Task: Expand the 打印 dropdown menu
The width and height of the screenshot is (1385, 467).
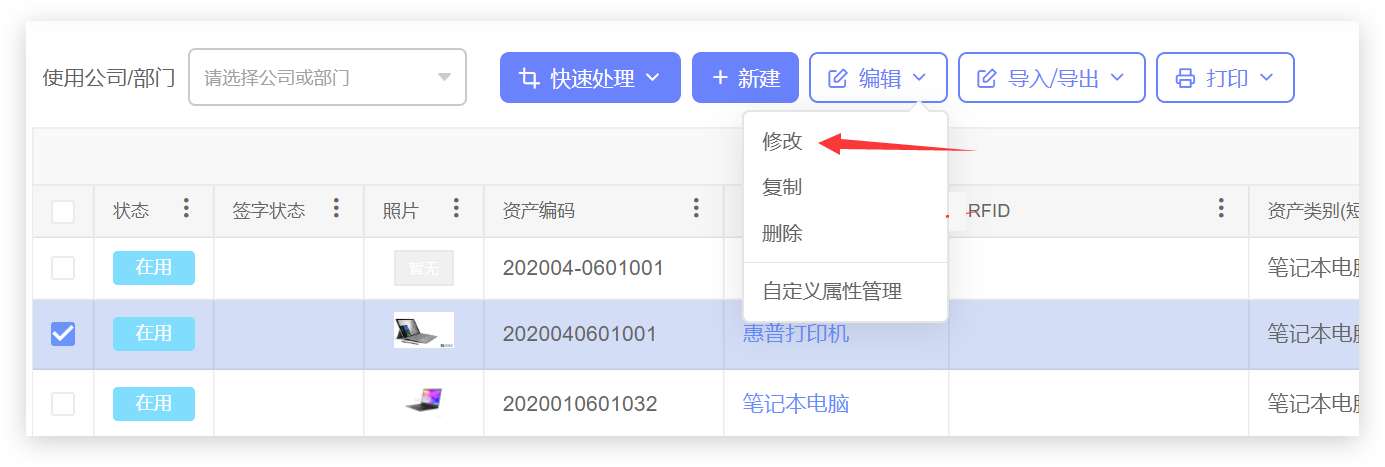Action: pos(1225,78)
